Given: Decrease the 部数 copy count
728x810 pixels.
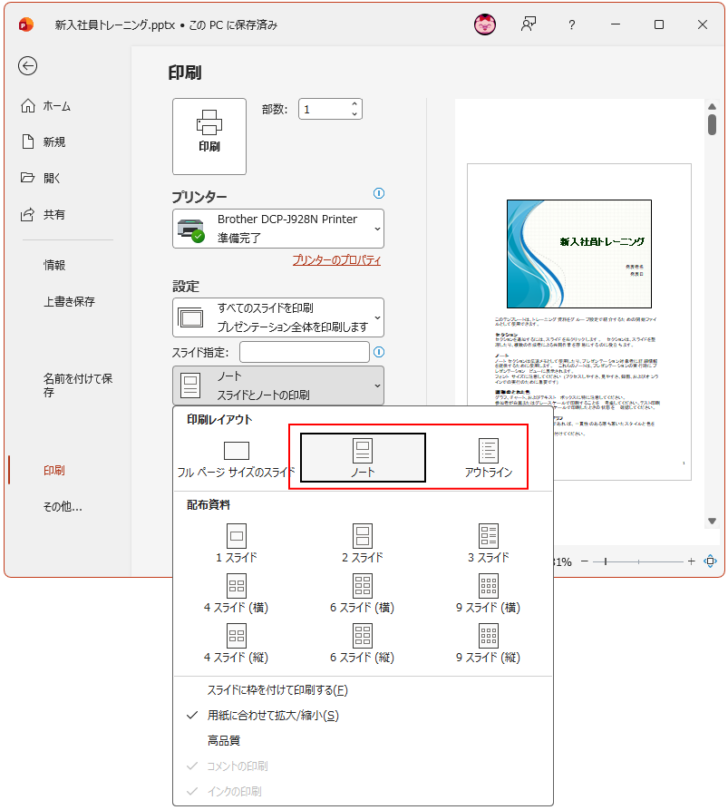Looking at the screenshot, I should point(354,114).
